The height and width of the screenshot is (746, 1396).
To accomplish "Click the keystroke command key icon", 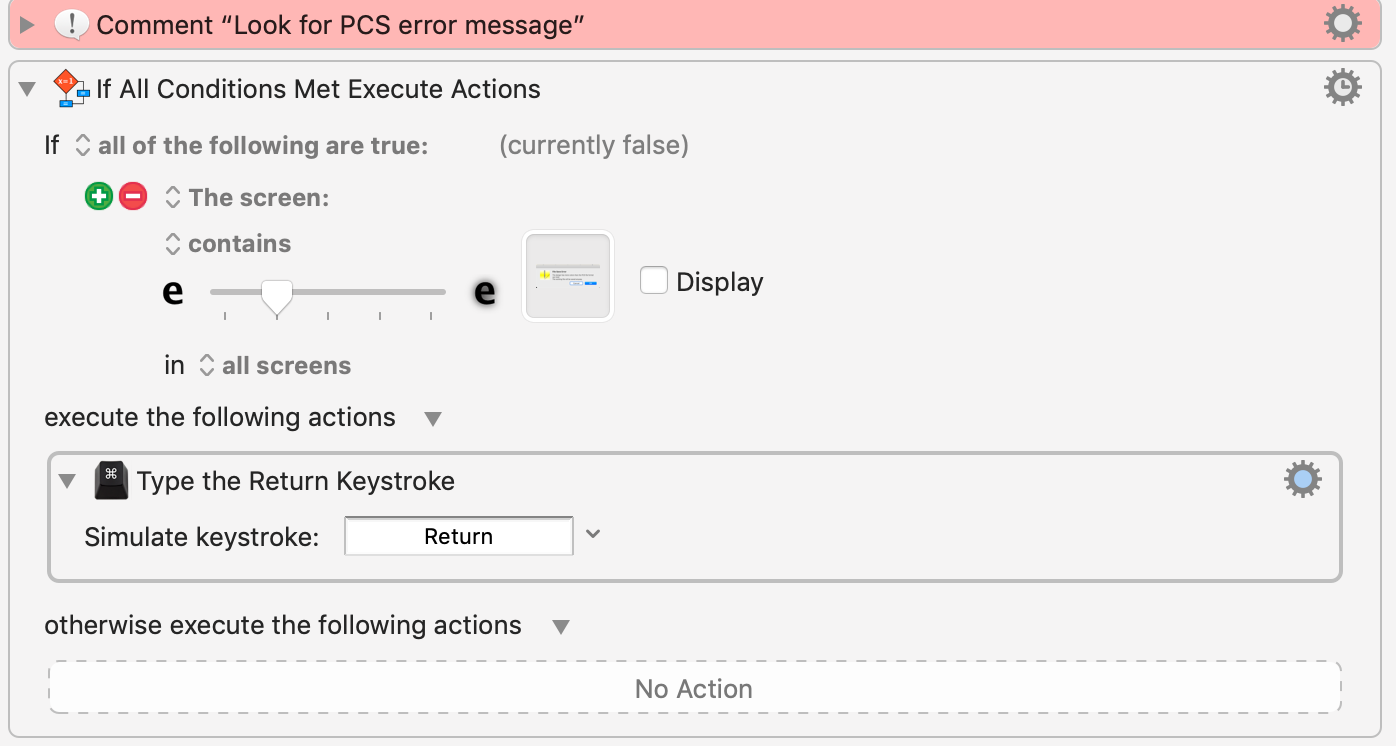I will pos(111,481).
